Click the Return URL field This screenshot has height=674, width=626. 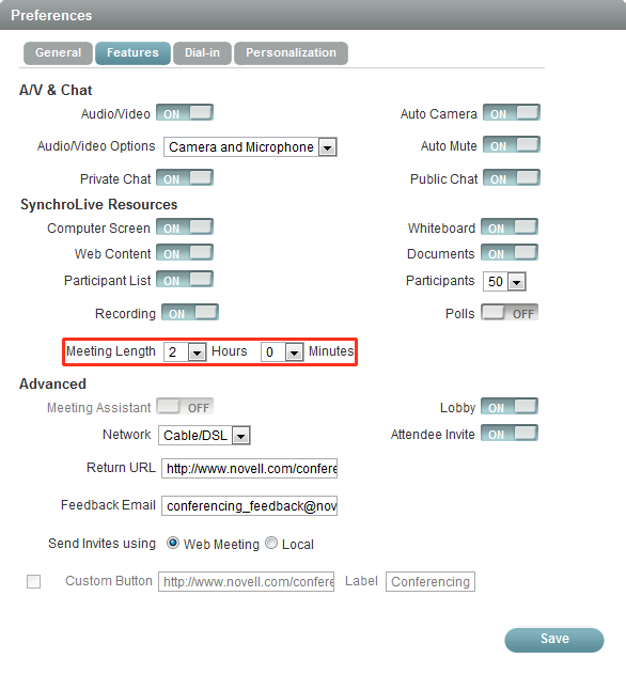pyautogui.click(x=249, y=468)
